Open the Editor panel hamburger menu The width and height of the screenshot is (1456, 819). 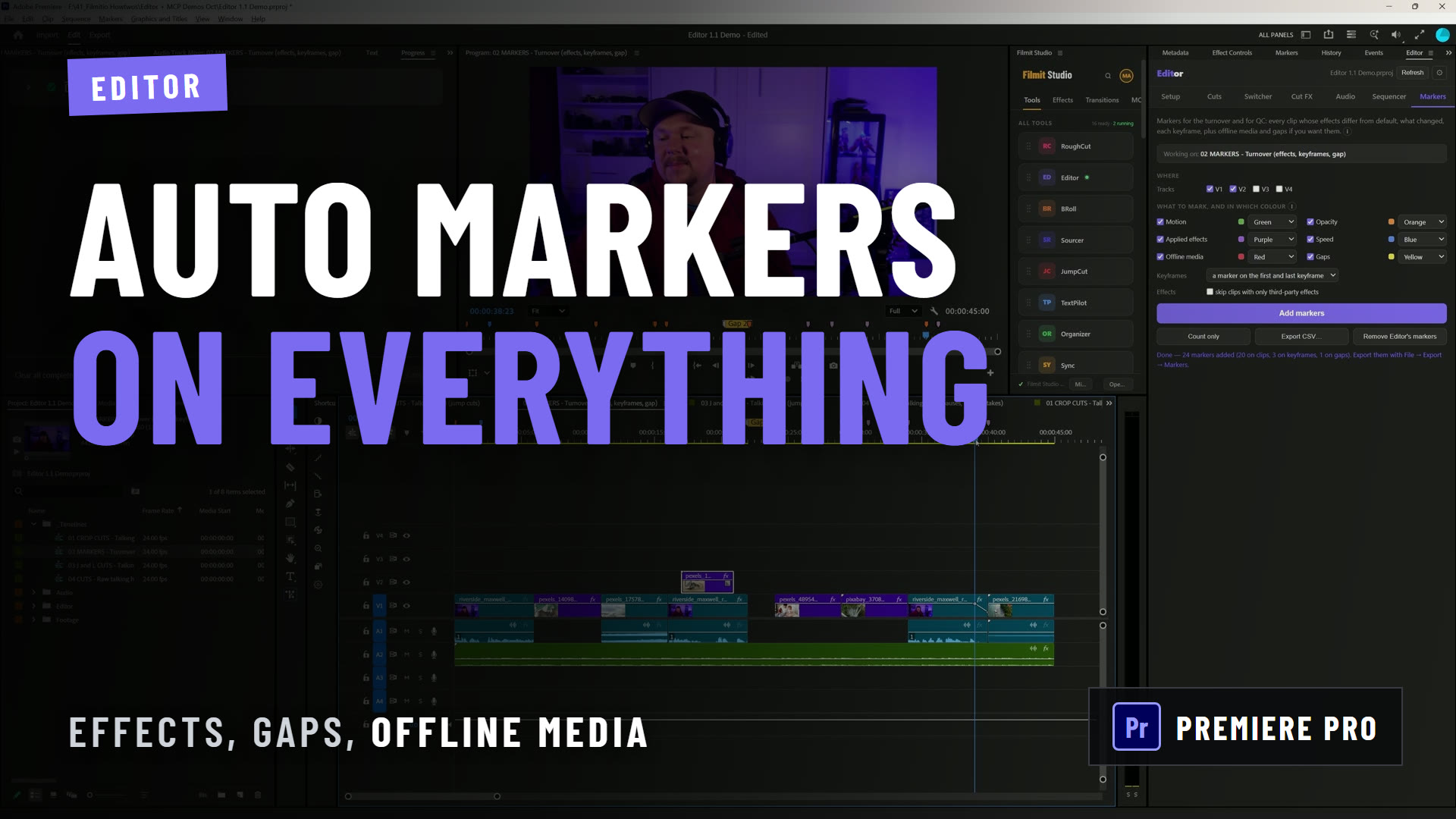pyautogui.click(x=1430, y=53)
